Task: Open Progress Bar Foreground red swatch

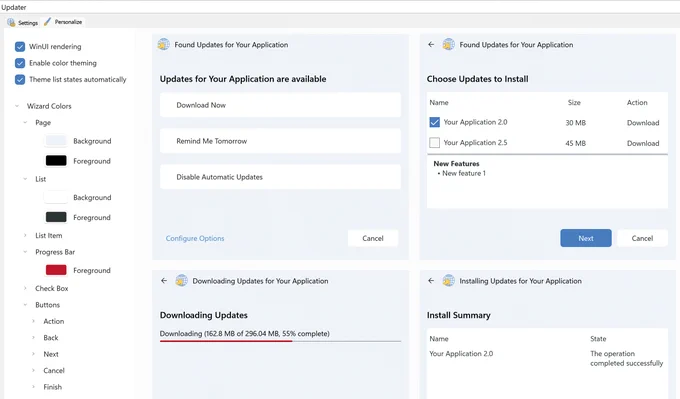Action: coord(56,270)
